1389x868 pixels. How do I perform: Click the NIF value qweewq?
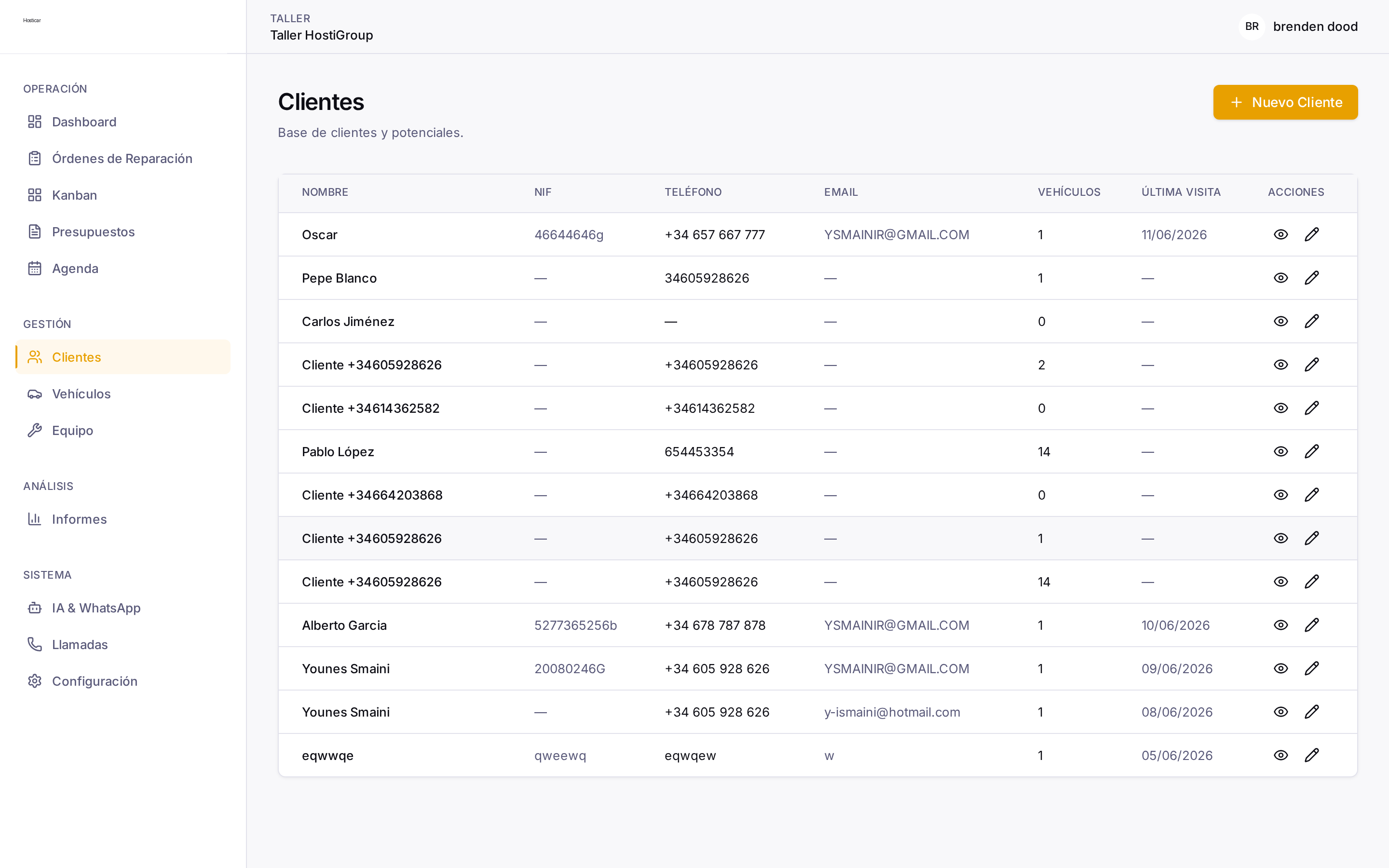pos(559,756)
